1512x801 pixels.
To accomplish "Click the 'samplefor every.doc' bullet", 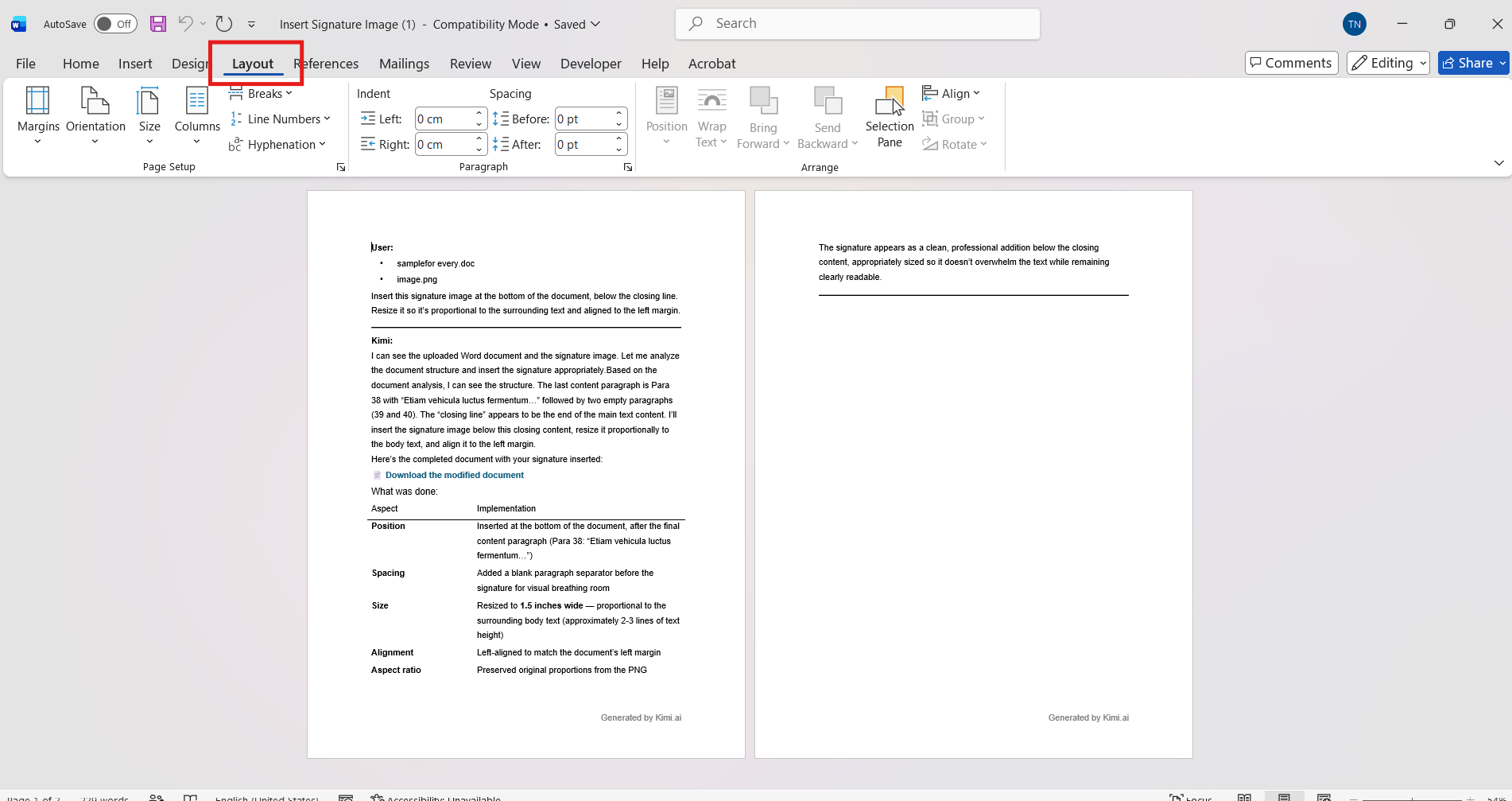I will click(x=436, y=263).
